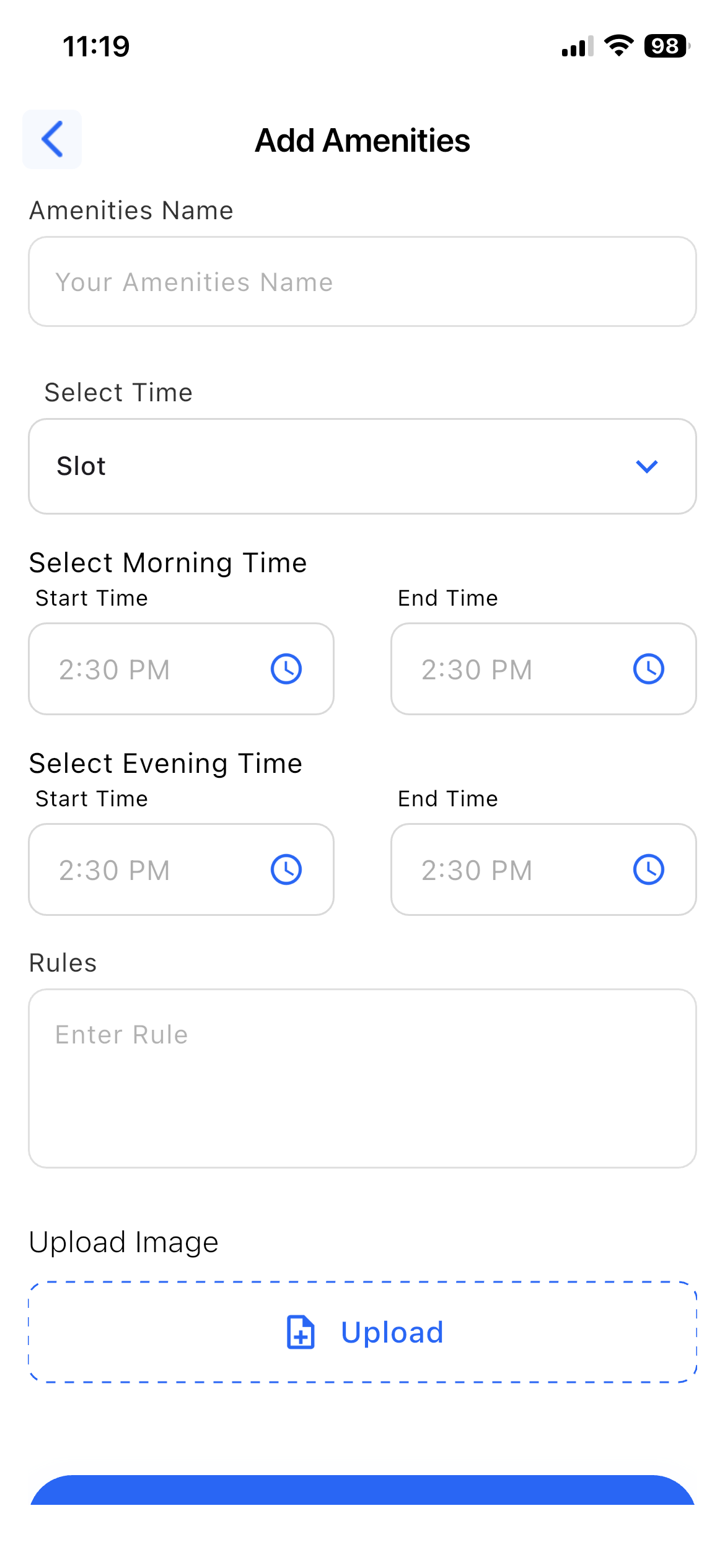Focus the Amenities Name input field
The height and width of the screenshot is (1568, 725).
click(362, 282)
